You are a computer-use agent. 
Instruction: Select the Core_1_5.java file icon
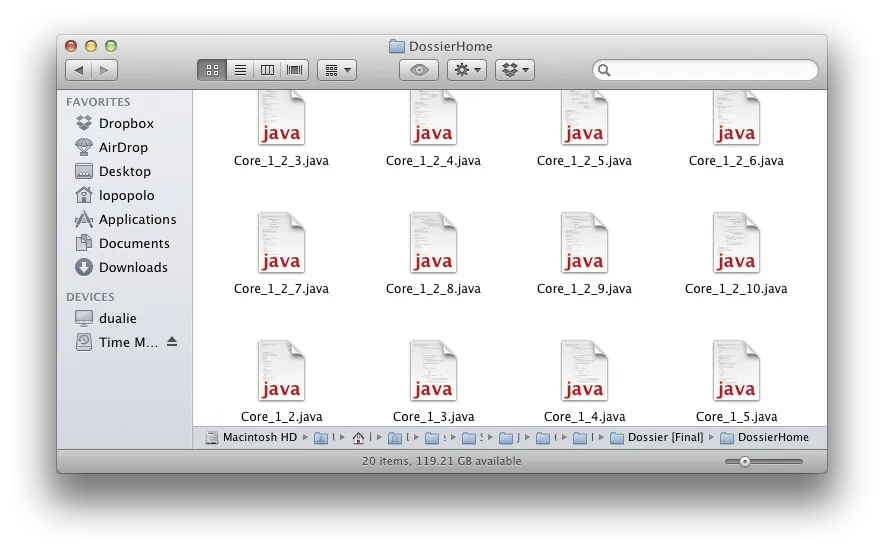tap(736, 370)
